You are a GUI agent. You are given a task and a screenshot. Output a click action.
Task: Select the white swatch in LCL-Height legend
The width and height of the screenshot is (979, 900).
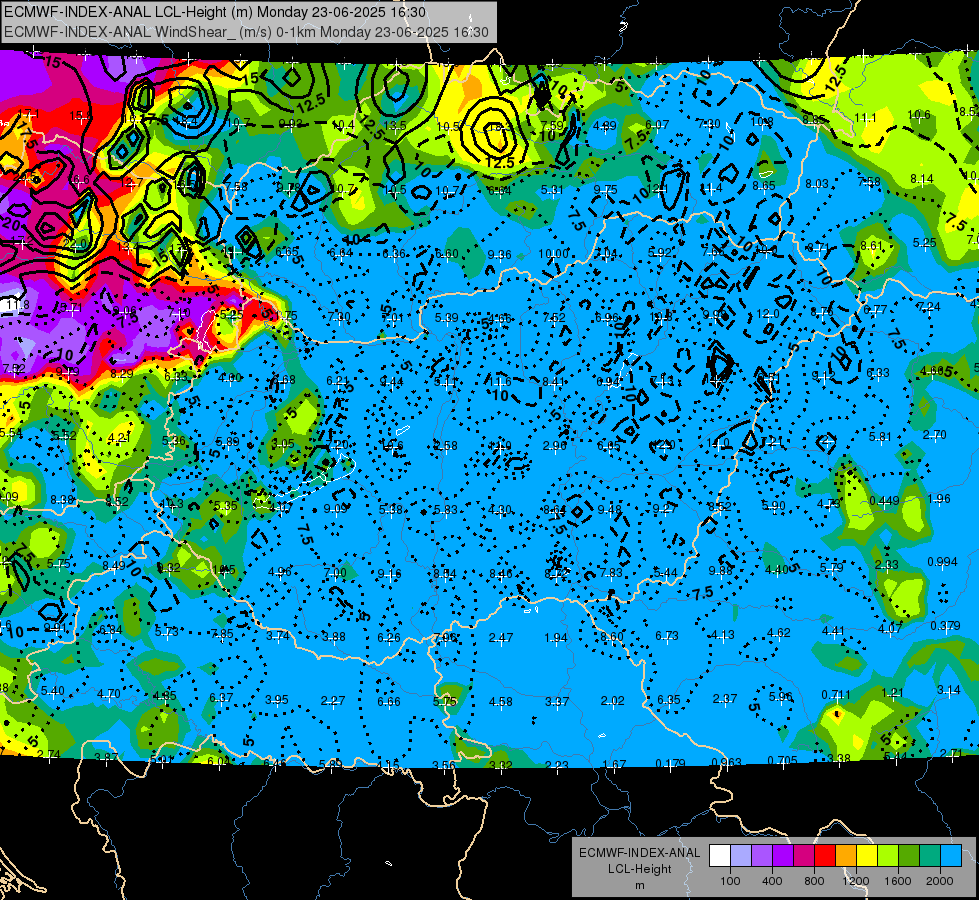click(720, 856)
